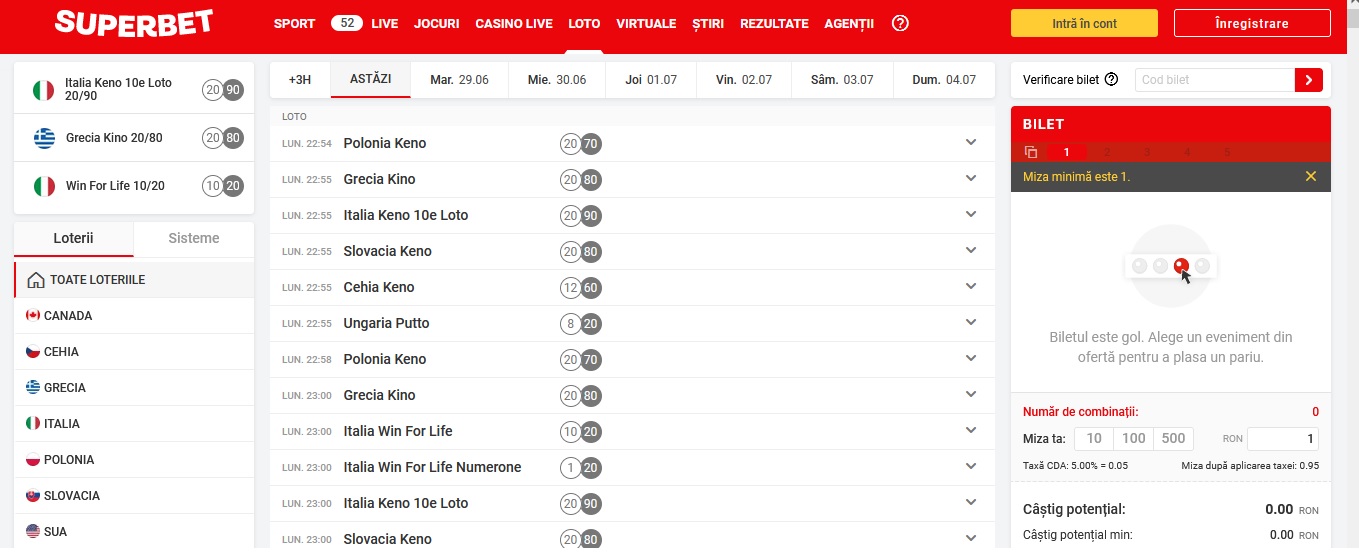Switch to ticket tab 2
The height and width of the screenshot is (558, 1359).
(1107, 152)
